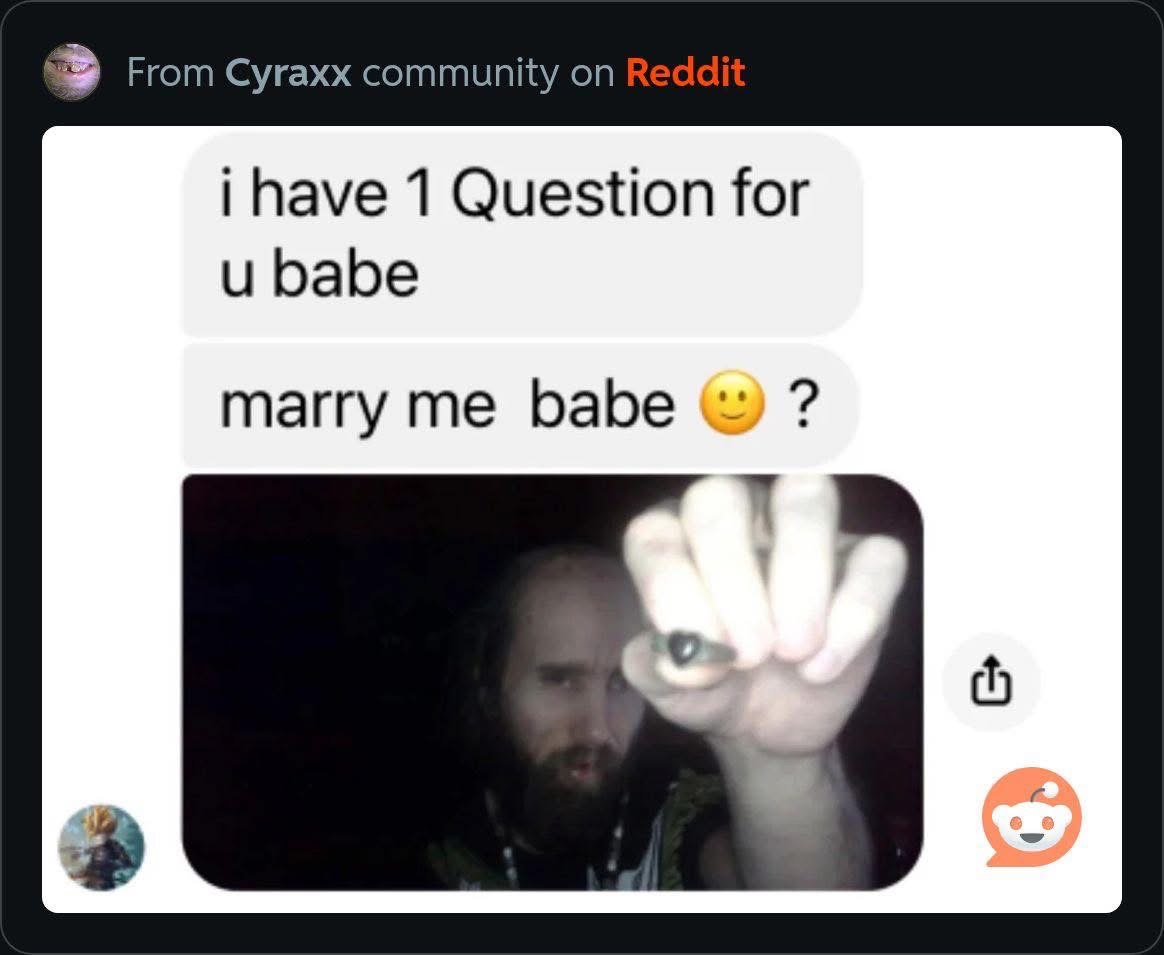The height and width of the screenshot is (955, 1164).
Task: Click the word "From" in the header
Action: (171, 73)
